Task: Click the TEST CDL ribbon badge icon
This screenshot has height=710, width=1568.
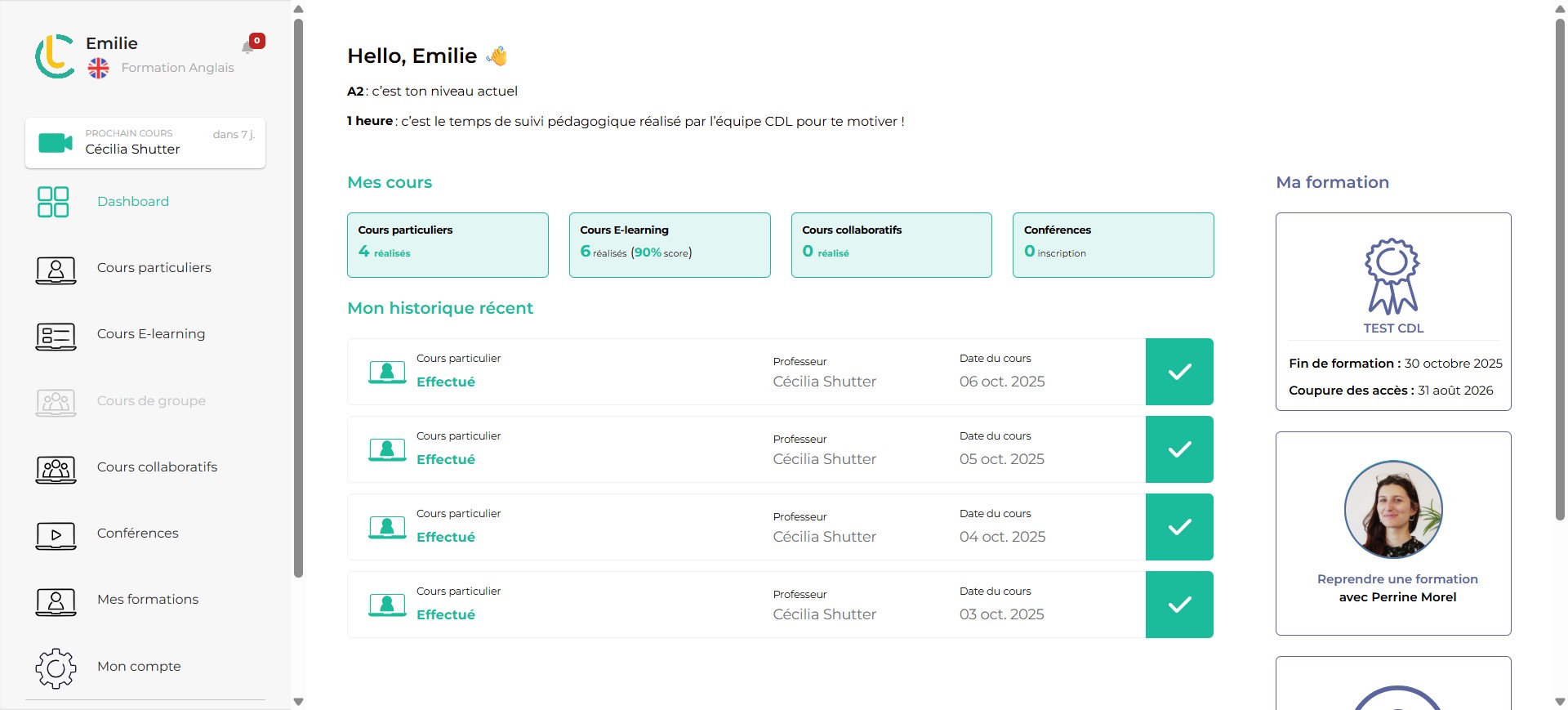Action: point(1392,276)
